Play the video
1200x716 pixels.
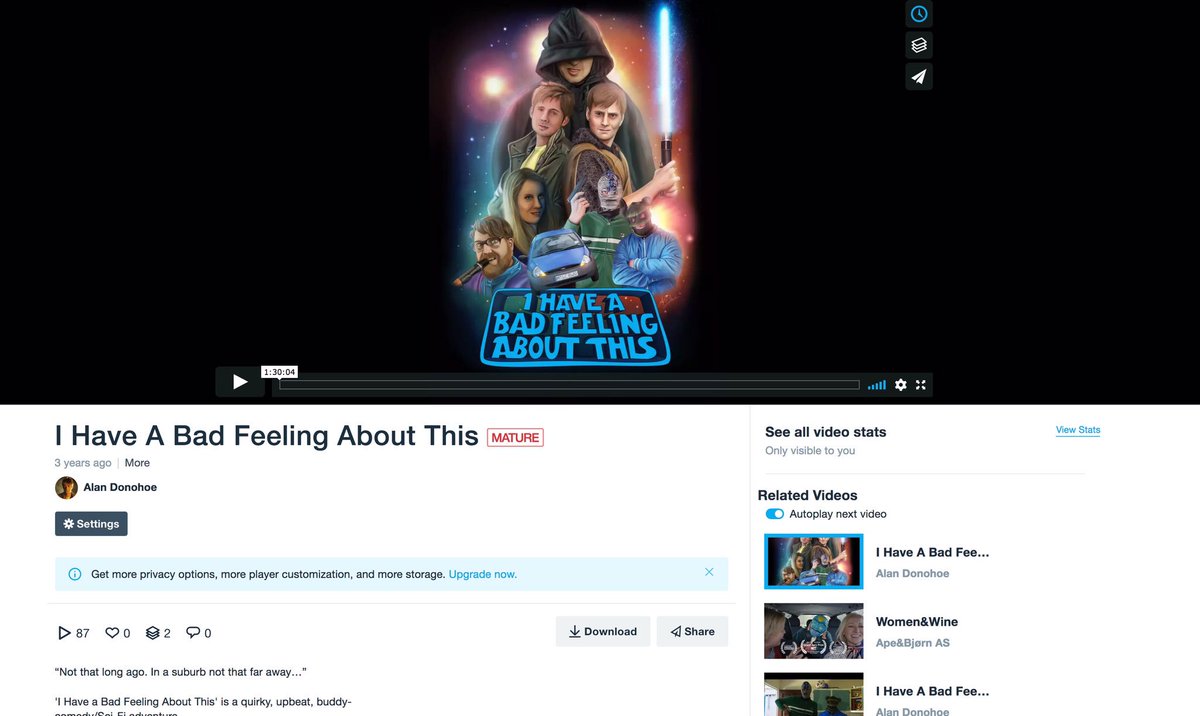tap(240, 381)
